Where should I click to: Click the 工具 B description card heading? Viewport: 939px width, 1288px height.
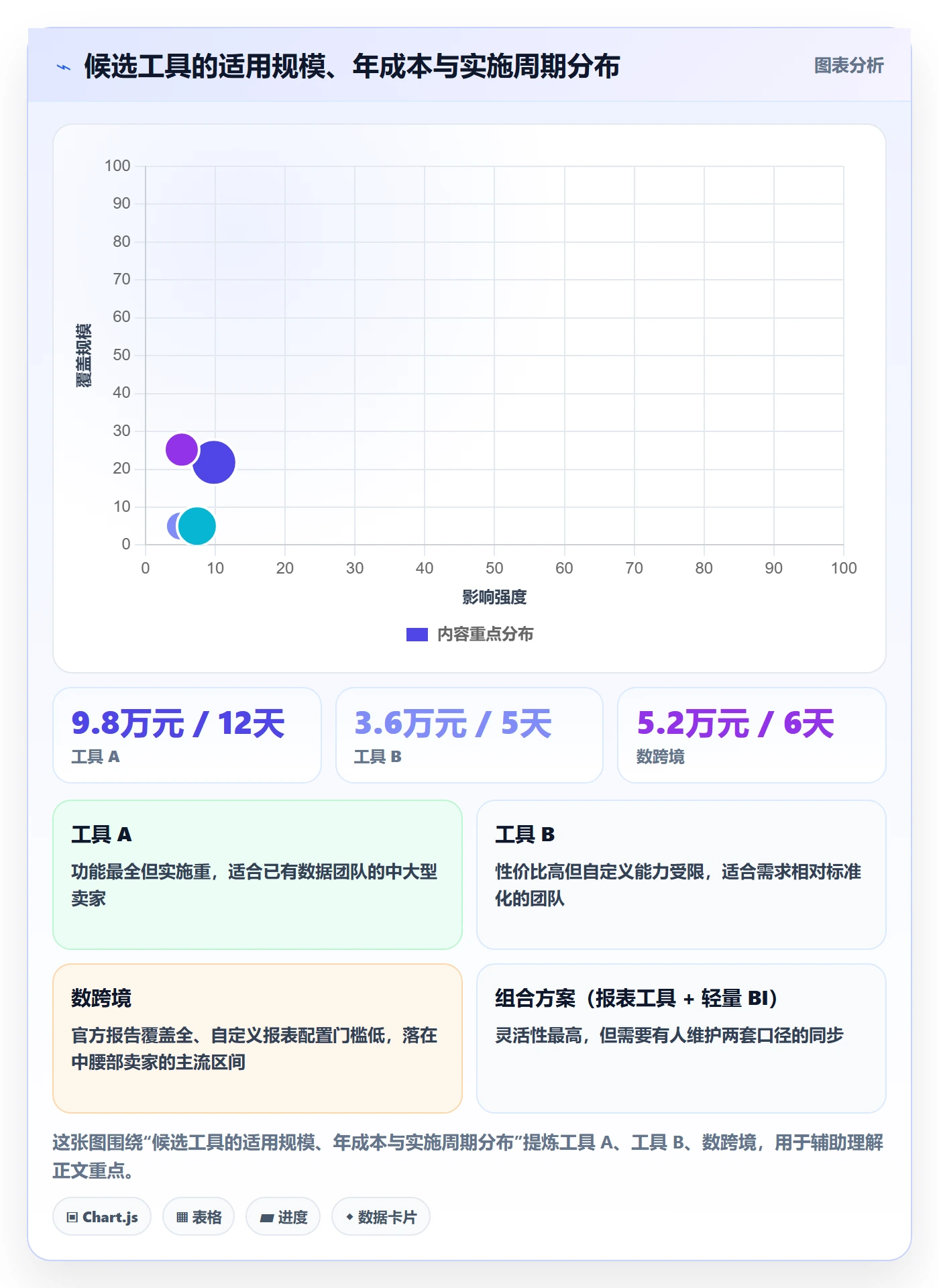pos(525,835)
